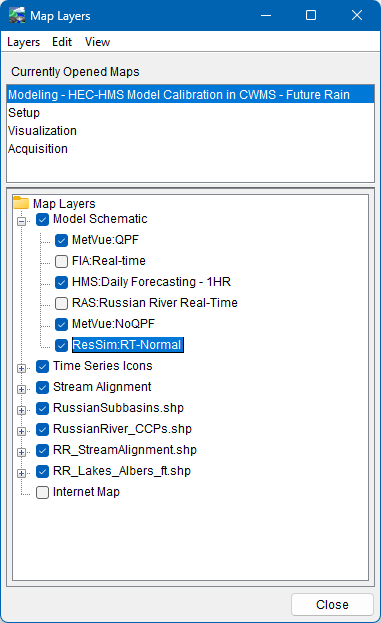
Task: Select the Stream Alignment label
Action: (x=102, y=387)
